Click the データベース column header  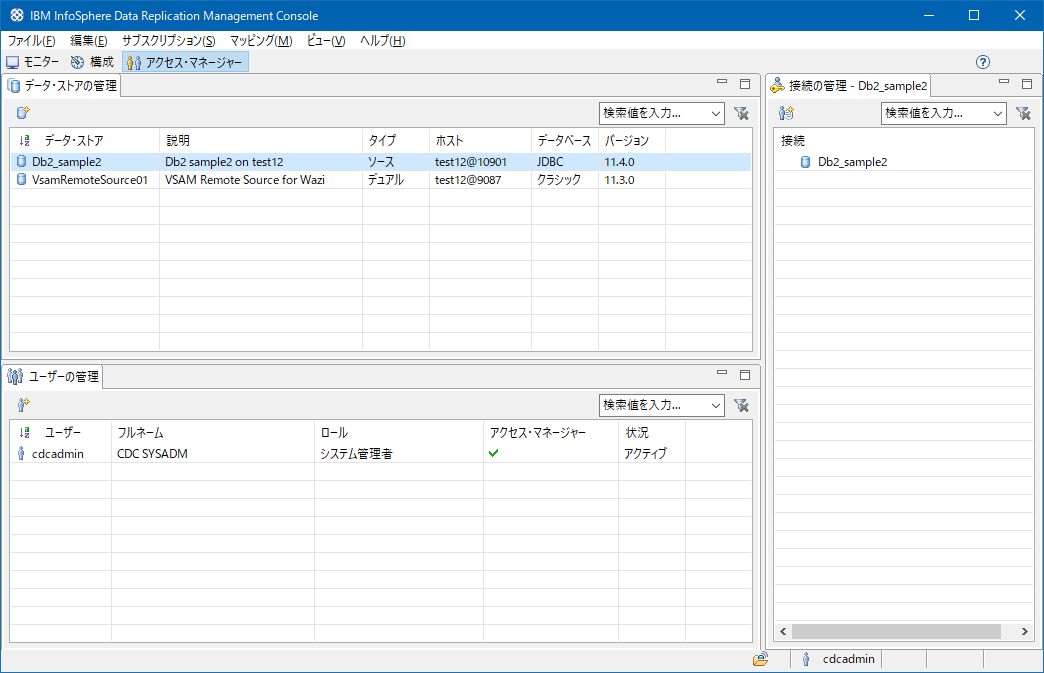(x=565, y=140)
